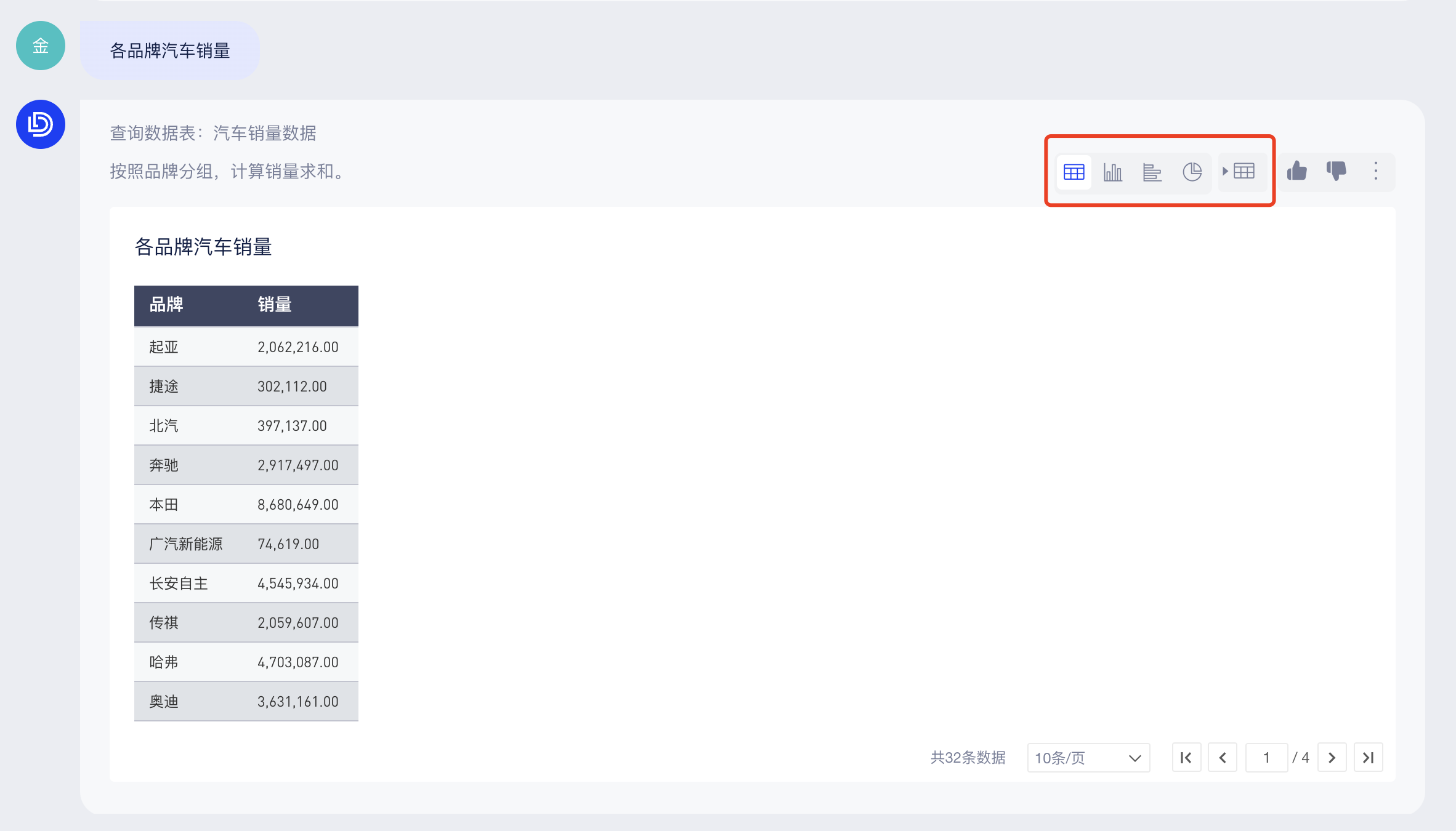
Task: Open the pivot table view icon
Action: (x=1240, y=171)
